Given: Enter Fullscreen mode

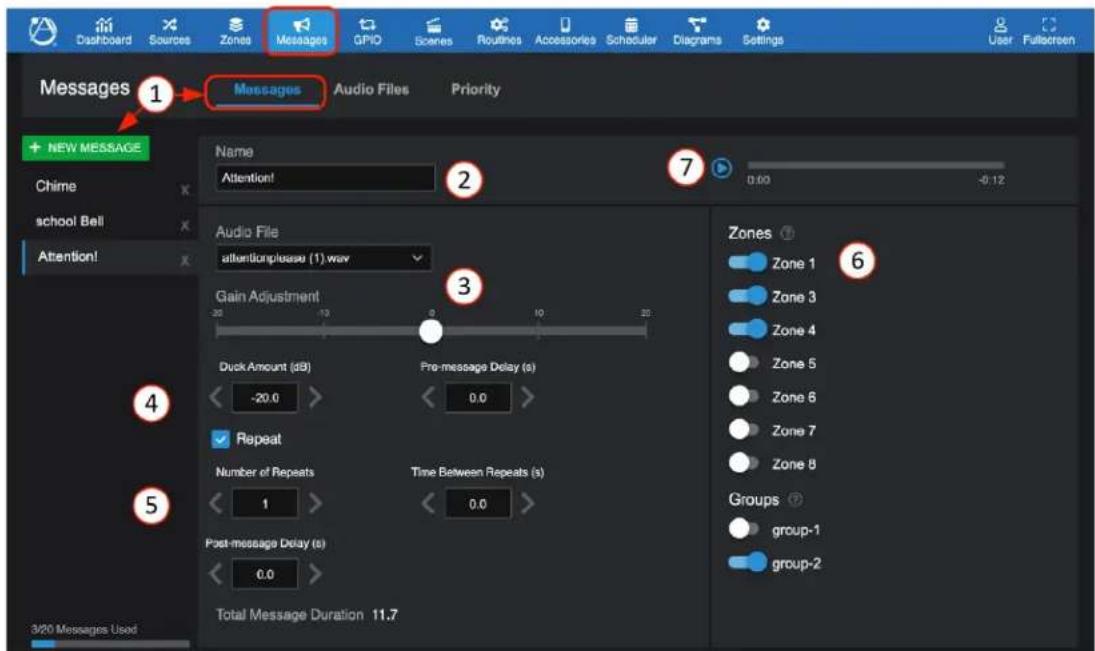Looking at the screenshot, I should point(1048,32).
